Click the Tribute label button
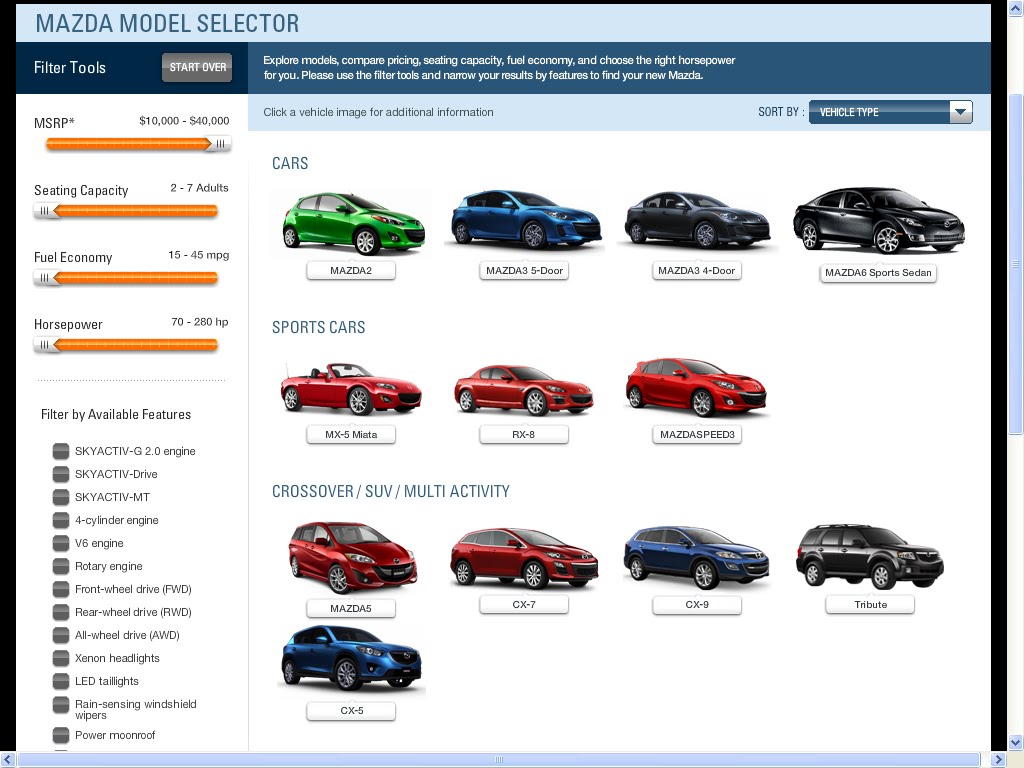 (870, 605)
